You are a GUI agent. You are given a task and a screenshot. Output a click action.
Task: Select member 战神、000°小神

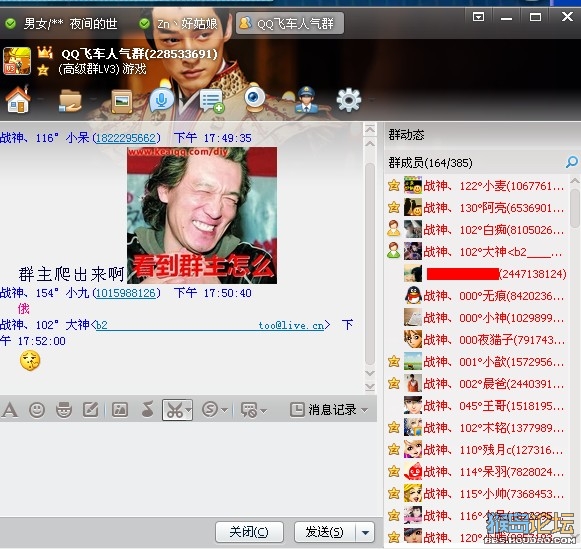(x=477, y=318)
